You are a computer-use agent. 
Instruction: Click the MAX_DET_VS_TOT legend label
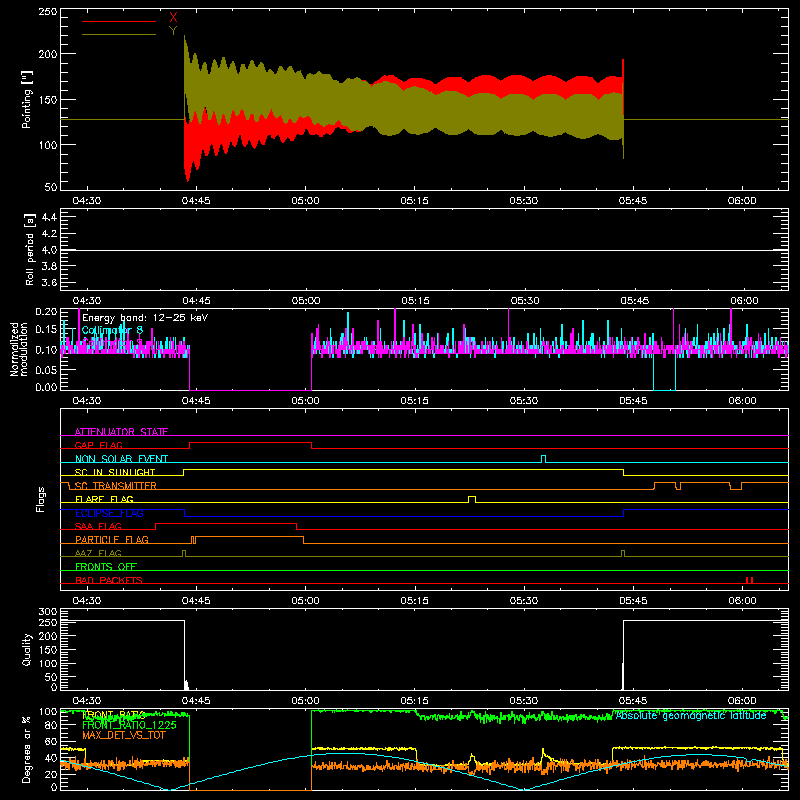(124, 735)
